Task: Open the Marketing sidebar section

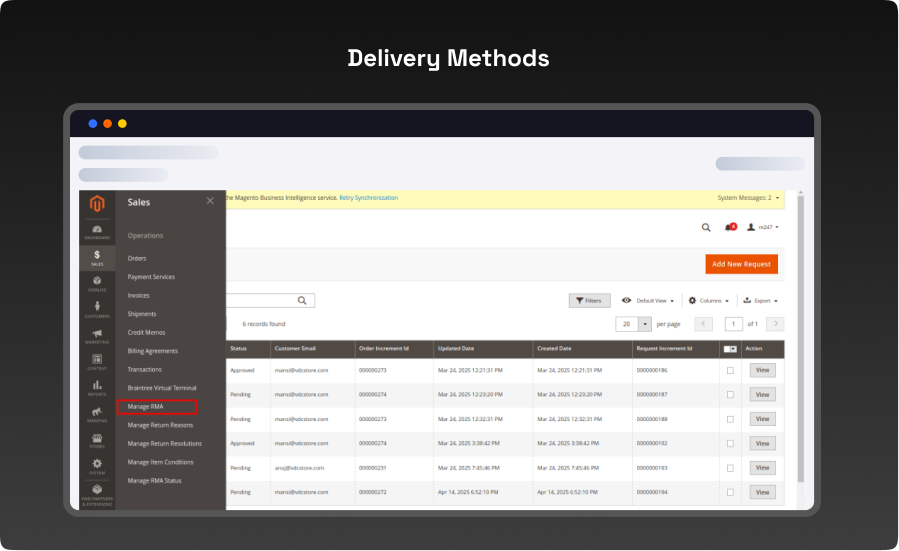Action: coord(97,336)
